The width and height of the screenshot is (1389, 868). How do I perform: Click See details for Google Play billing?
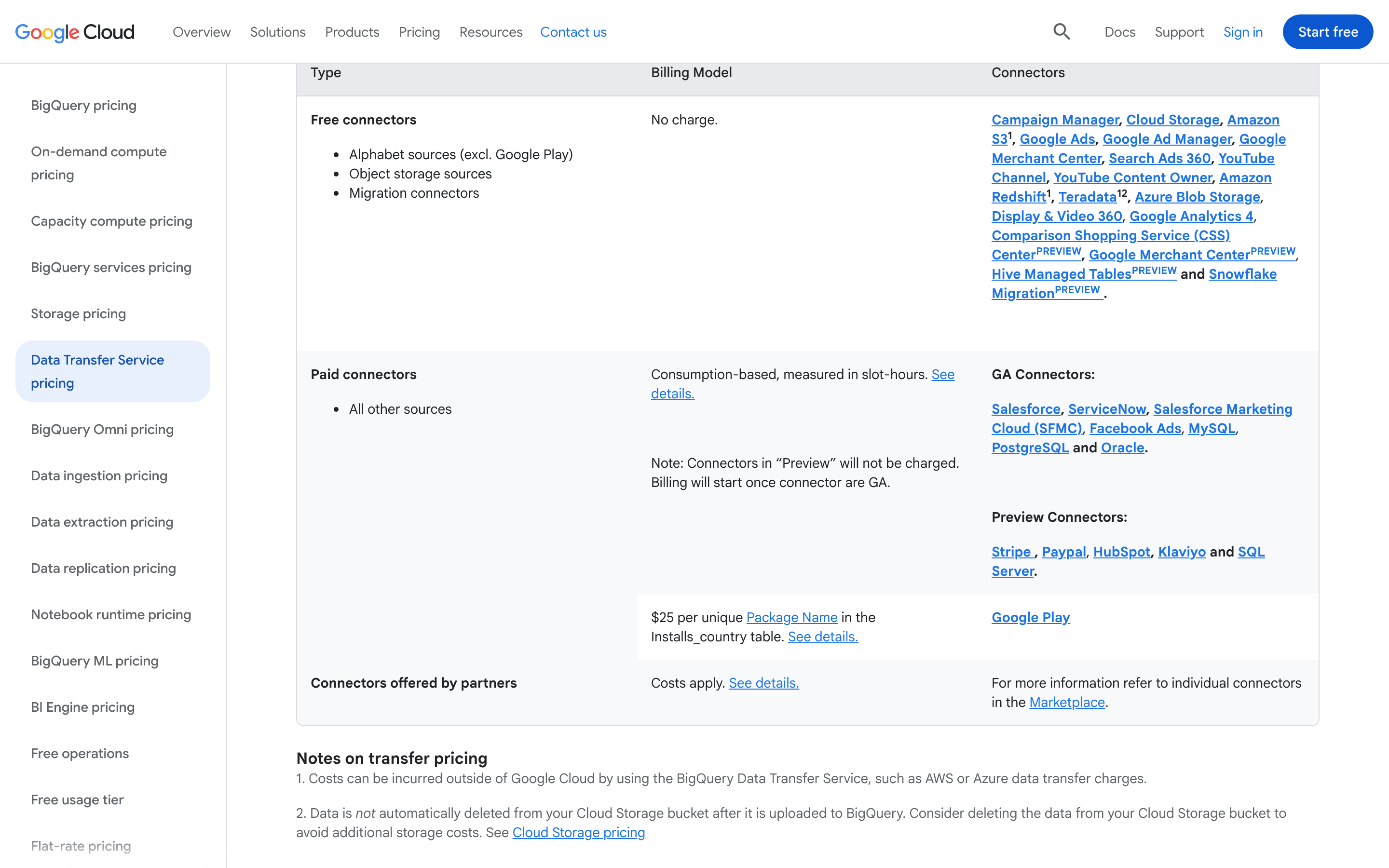tap(822, 637)
